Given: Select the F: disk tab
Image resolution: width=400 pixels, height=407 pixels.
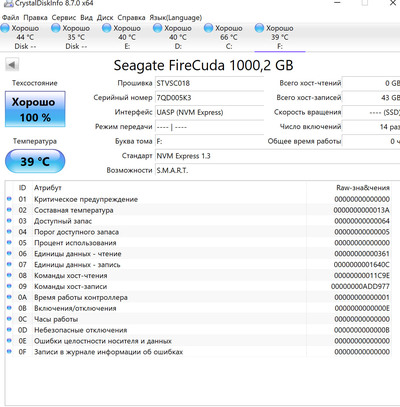Looking at the screenshot, I should pos(280,37).
